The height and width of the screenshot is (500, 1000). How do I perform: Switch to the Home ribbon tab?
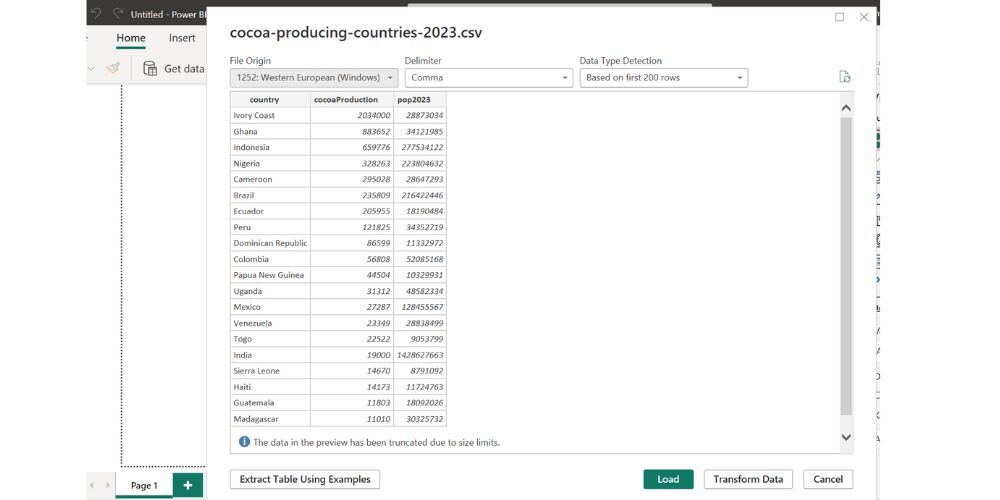point(131,38)
